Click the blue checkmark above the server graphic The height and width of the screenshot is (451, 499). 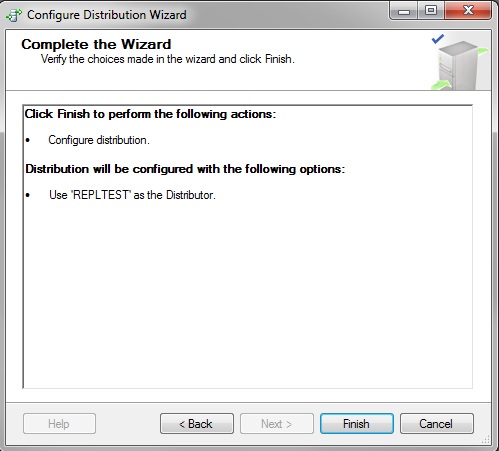438,39
